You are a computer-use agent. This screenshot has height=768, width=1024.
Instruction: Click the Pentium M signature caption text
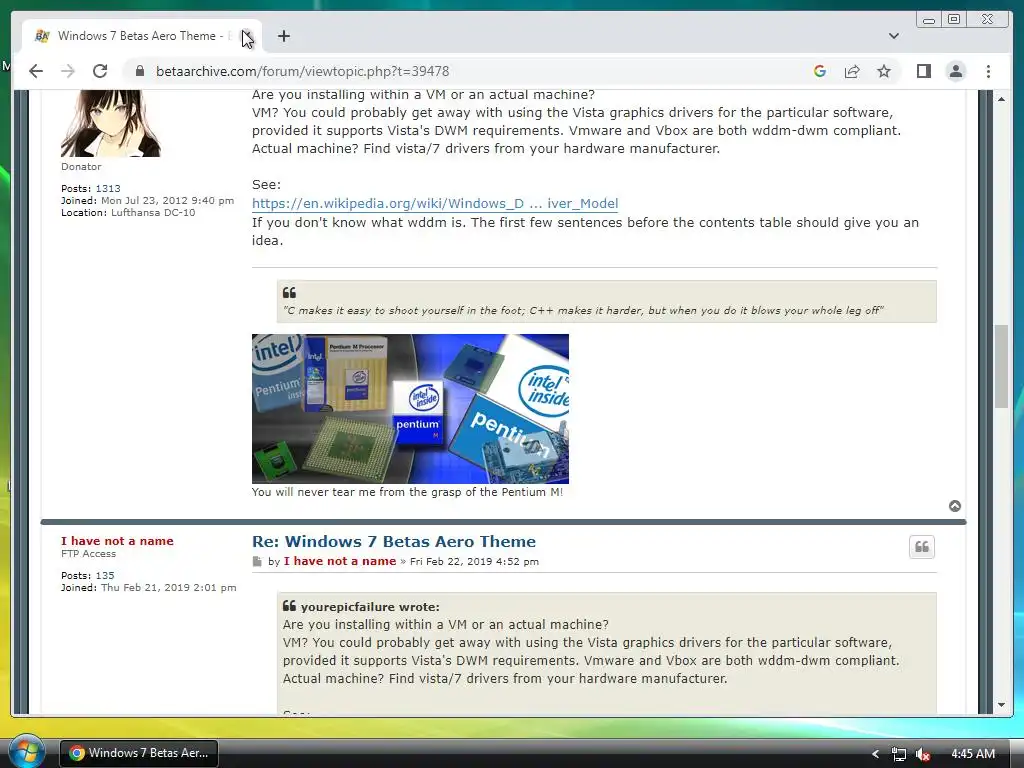(408, 492)
